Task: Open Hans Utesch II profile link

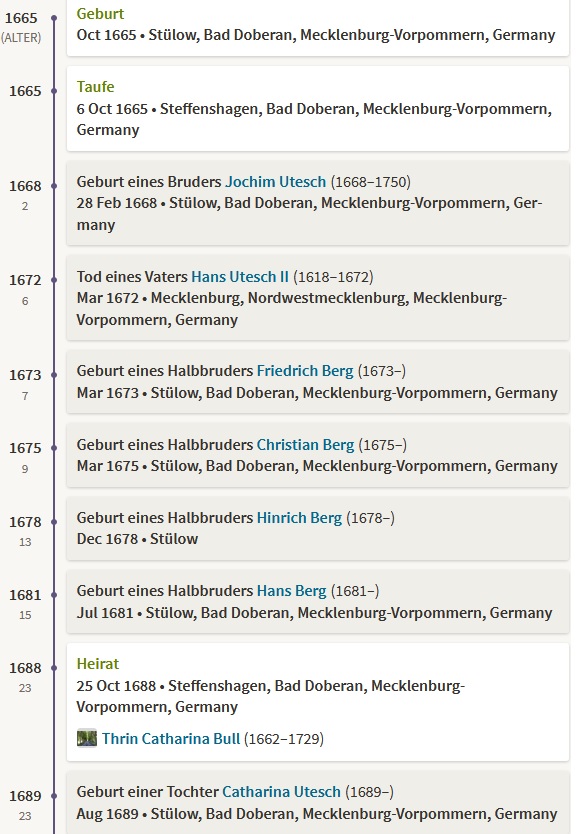Action: (x=239, y=277)
